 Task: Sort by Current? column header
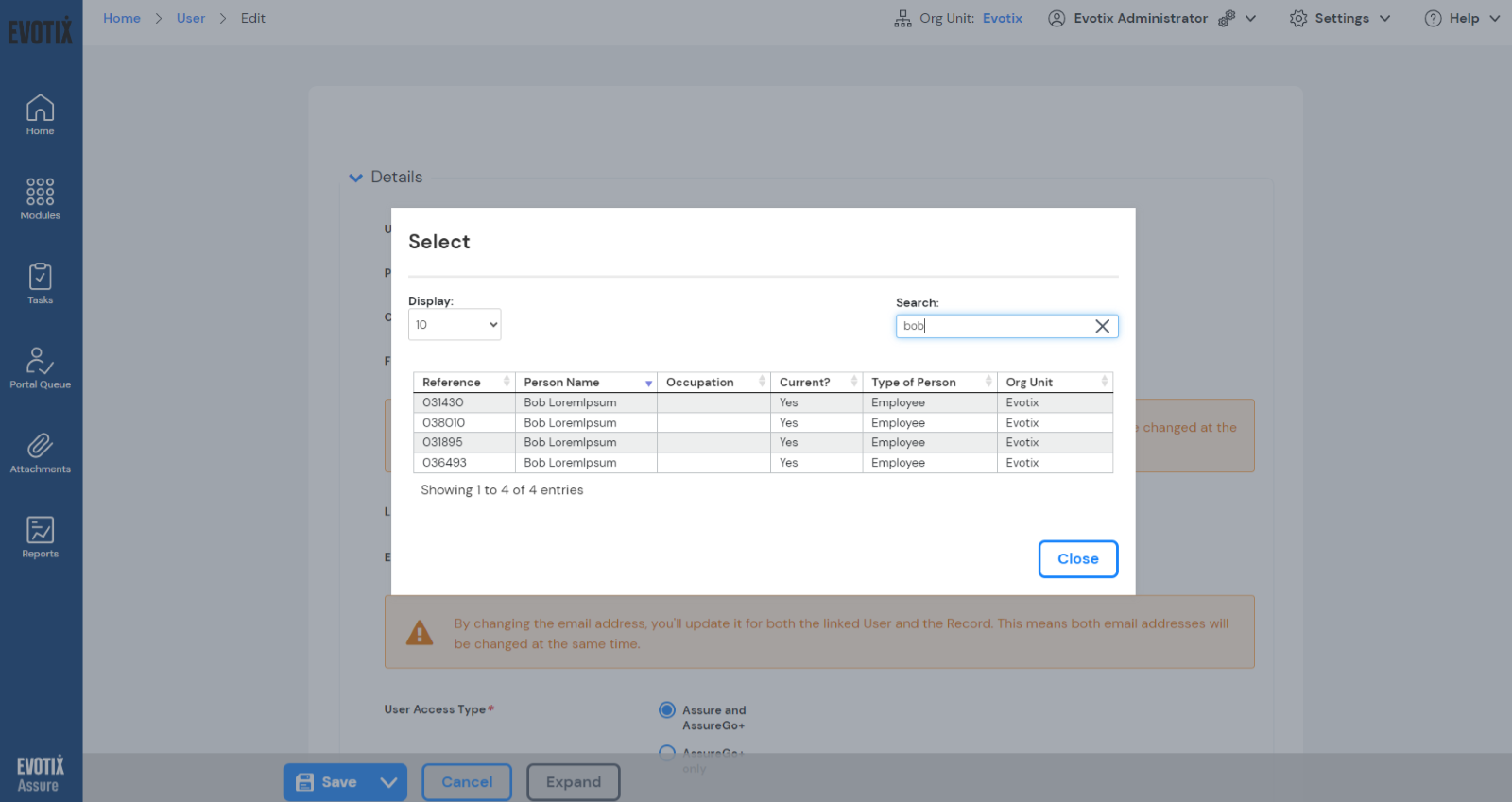[816, 383]
